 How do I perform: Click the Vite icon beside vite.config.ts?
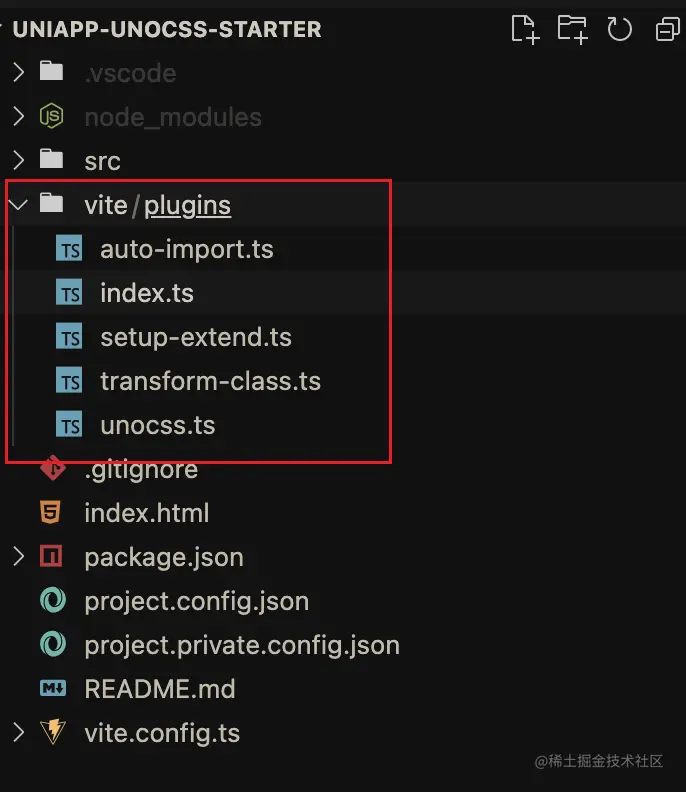(x=53, y=731)
